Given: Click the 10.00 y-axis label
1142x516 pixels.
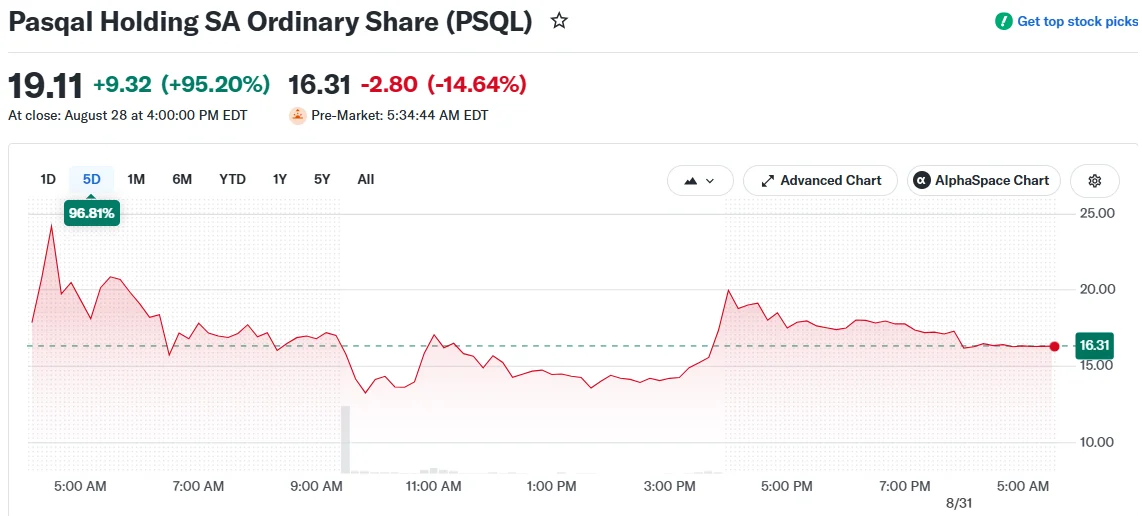Looking at the screenshot, I should [1097, 442].
